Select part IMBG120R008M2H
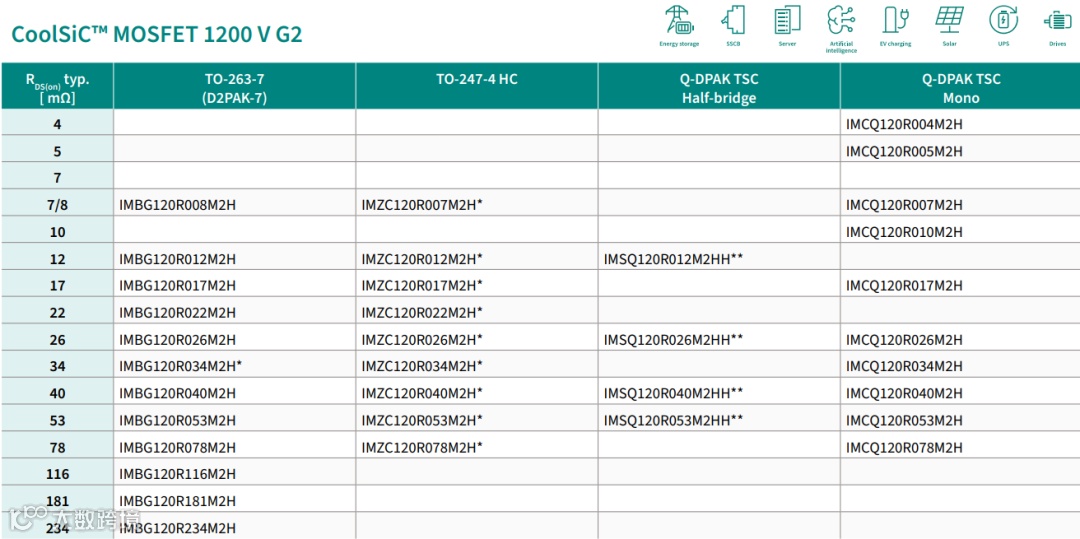 177,205
